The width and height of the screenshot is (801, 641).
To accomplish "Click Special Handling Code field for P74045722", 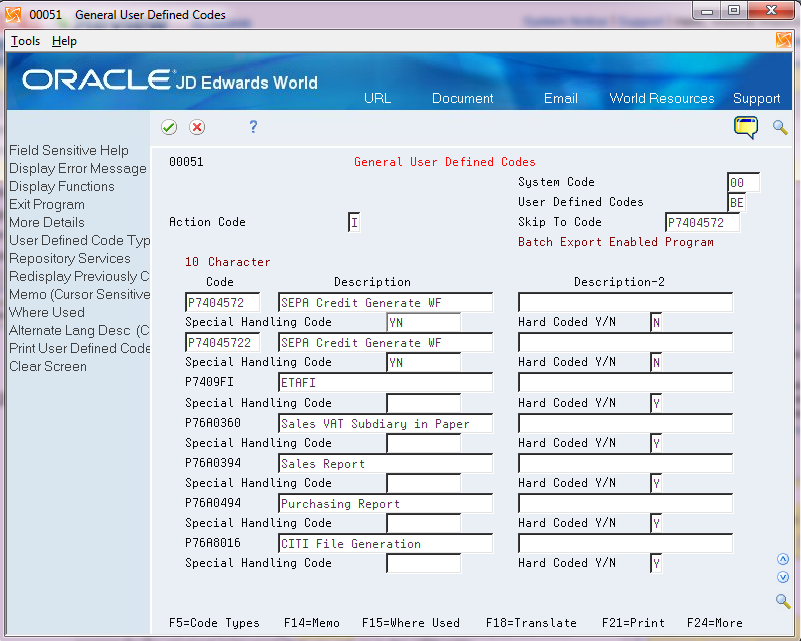I will [423, 362].
